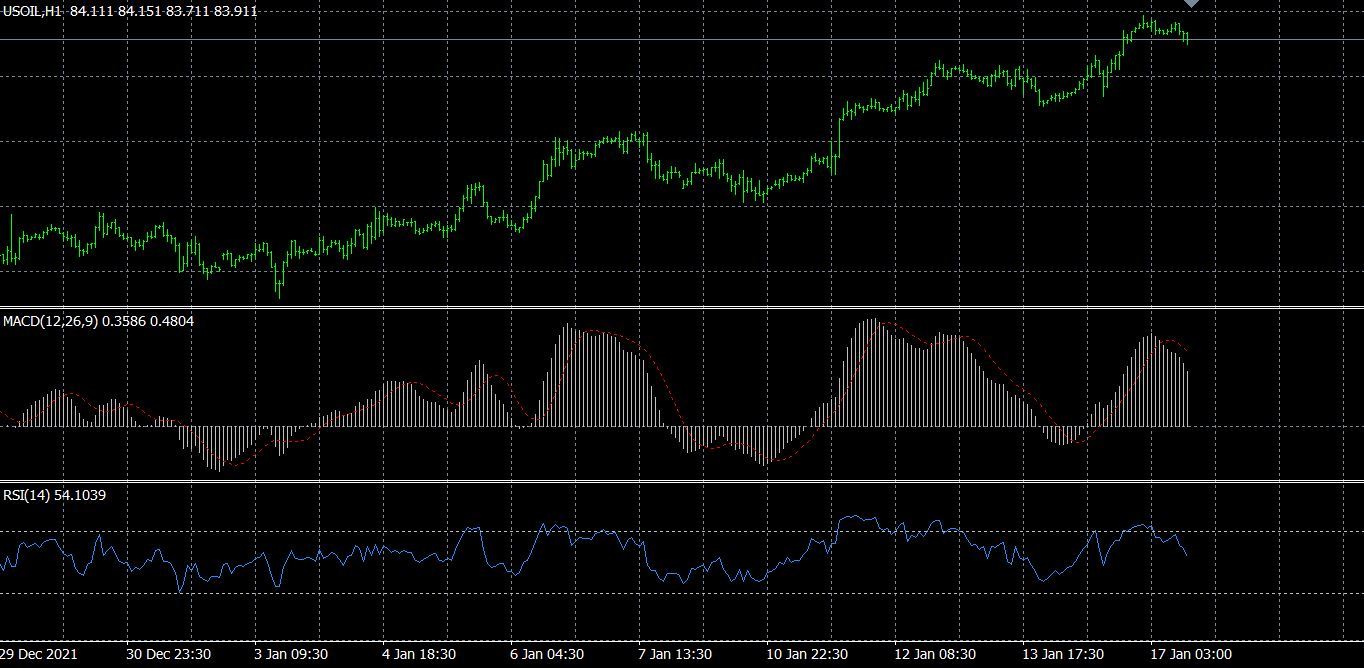Click the 4 Jan 18:30 time label

(x=420, y=654)
